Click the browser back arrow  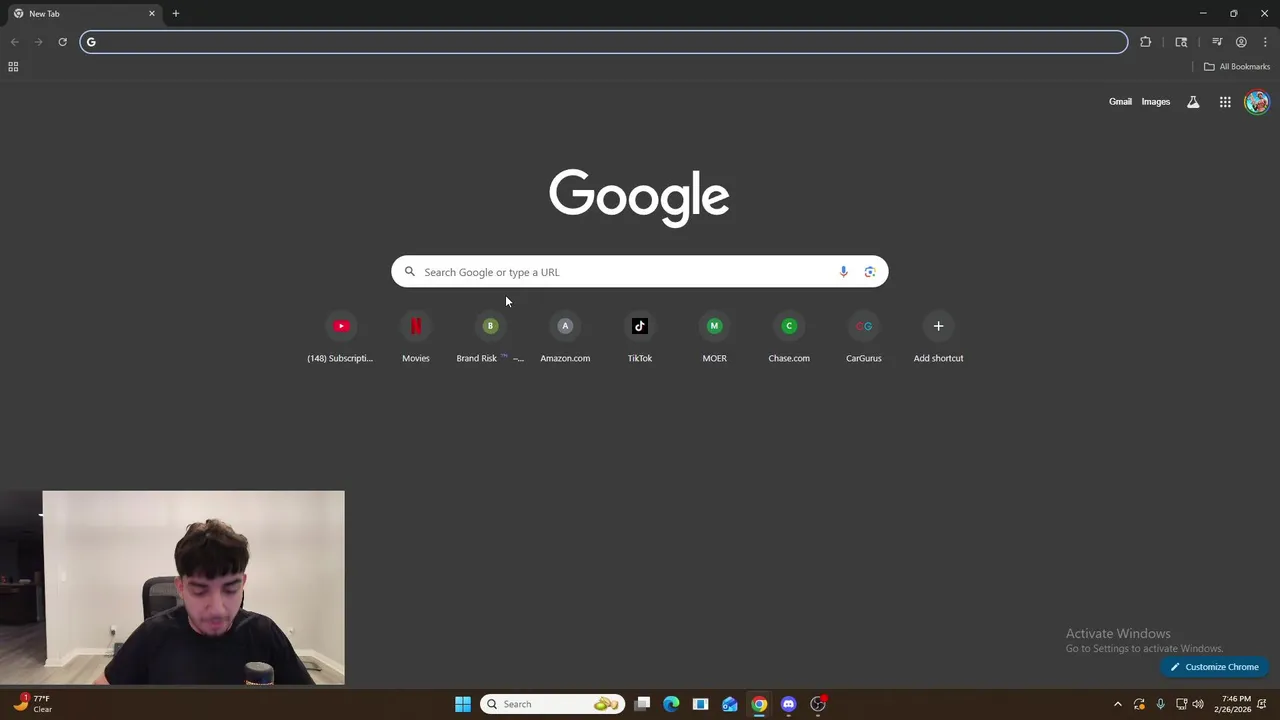[14, 42]
